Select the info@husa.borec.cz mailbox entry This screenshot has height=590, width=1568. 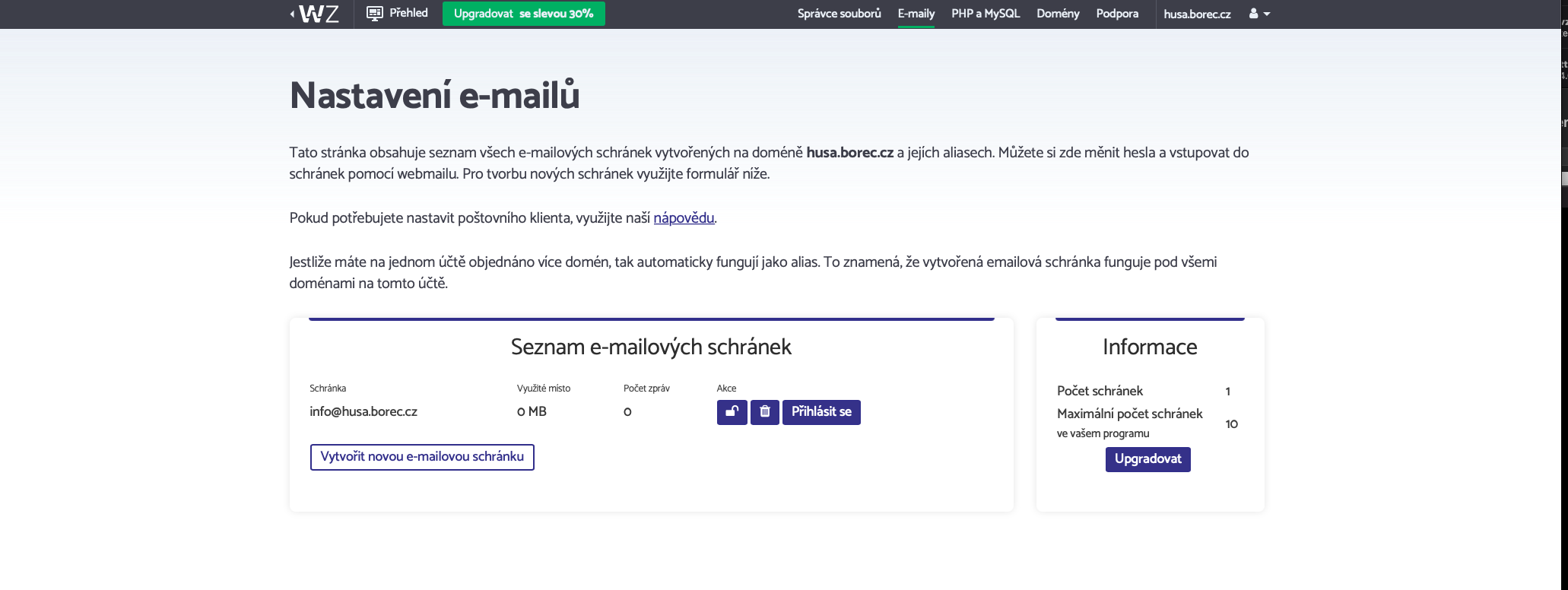pyautogui.click(x=363, y=411)
